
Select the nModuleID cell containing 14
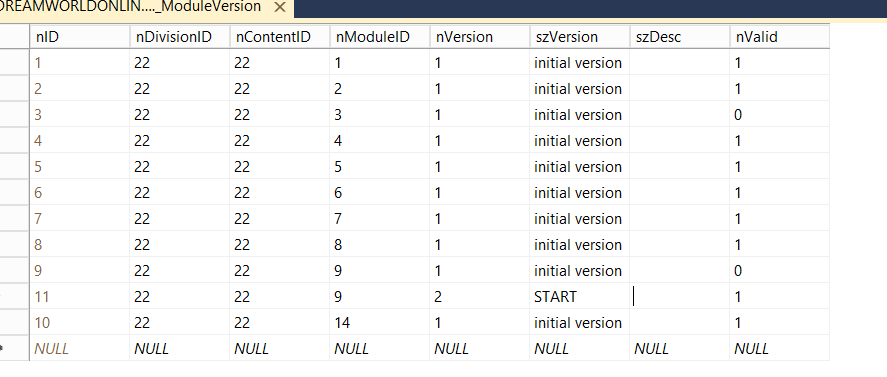pos(380,323)
